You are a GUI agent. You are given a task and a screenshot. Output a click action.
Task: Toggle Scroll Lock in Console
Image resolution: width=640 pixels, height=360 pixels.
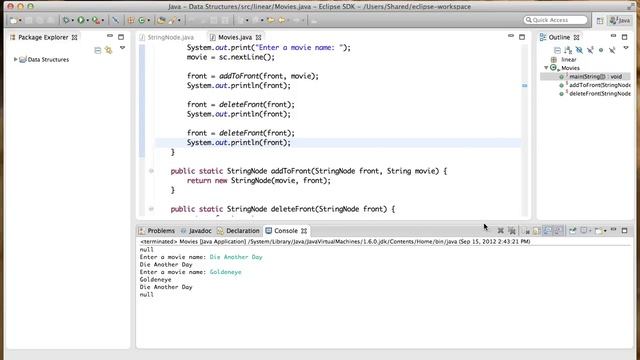tap(536, 231)
